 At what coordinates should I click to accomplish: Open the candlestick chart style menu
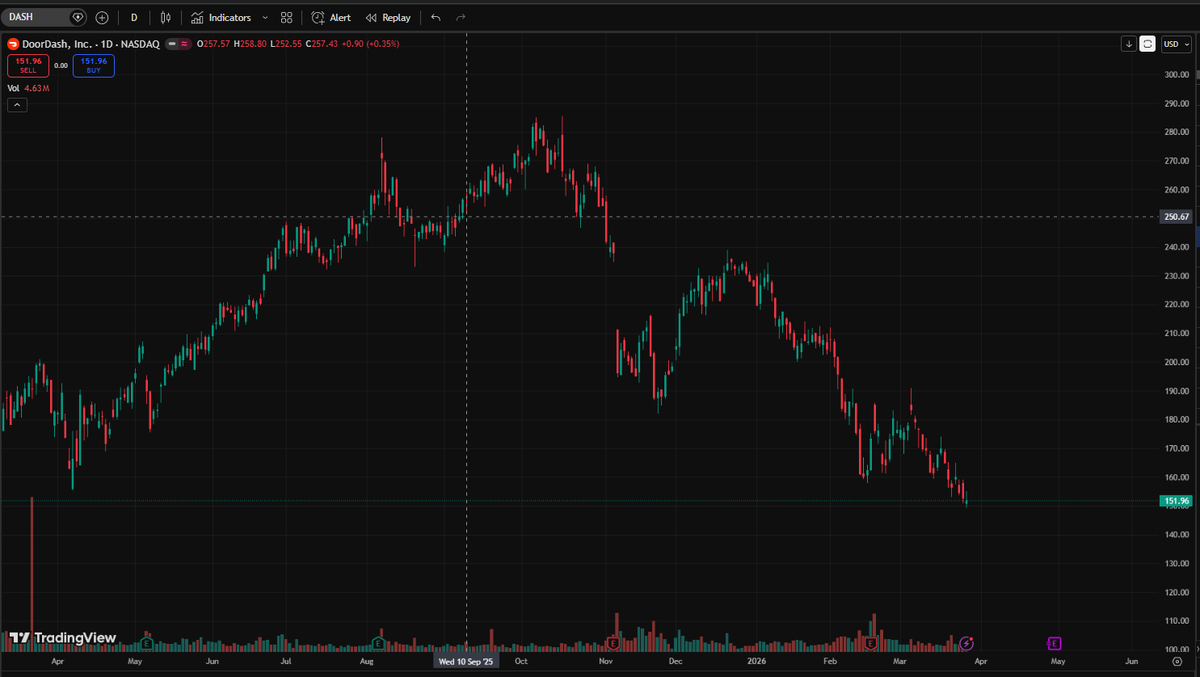pos(165,17)
